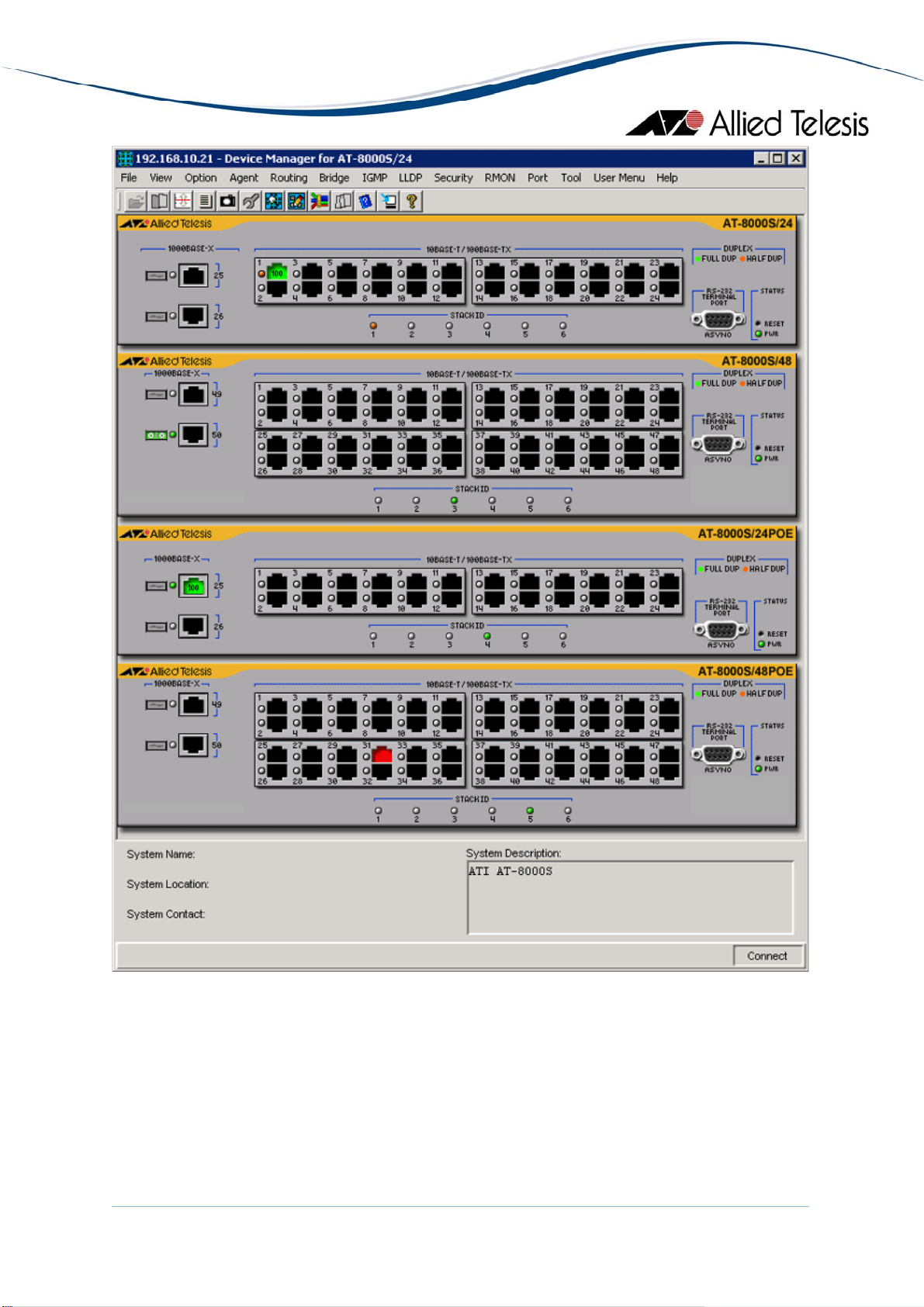Click the camera snapshot toolbar icon
The image size is (924, 1307).
tap(228, 202)
